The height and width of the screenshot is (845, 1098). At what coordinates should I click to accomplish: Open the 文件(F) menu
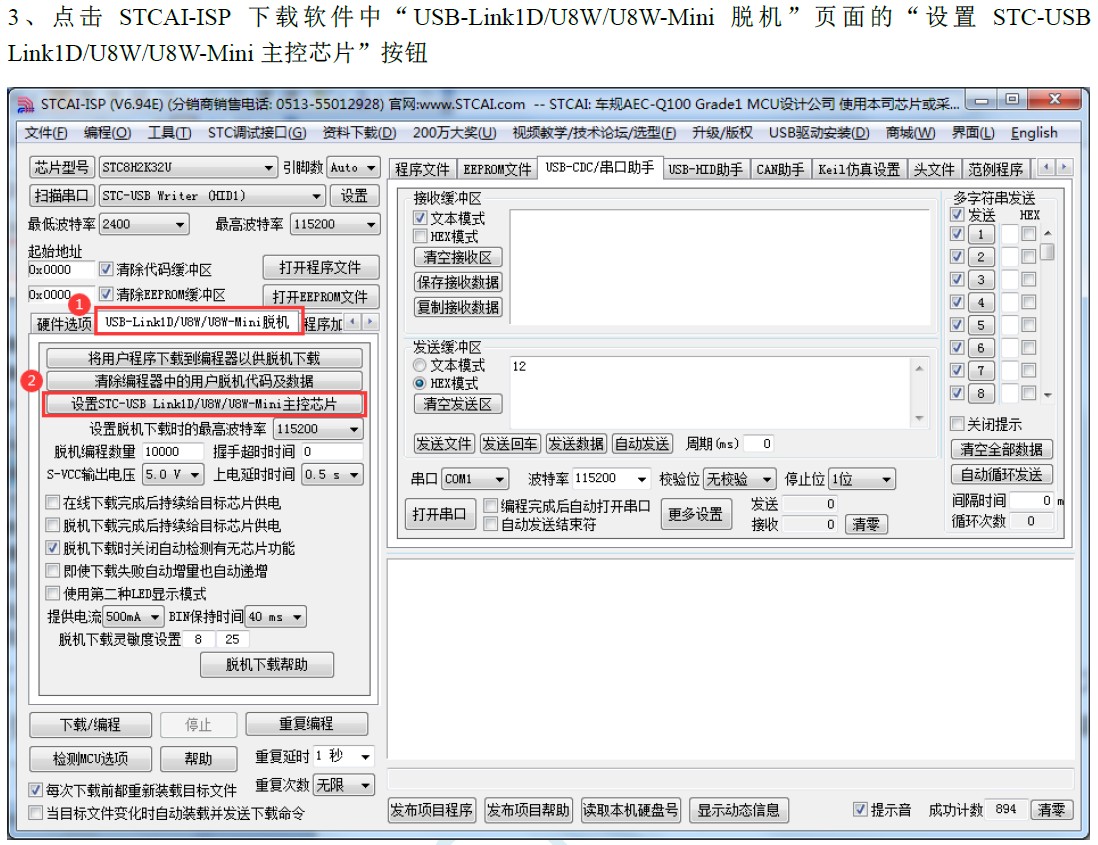[46, 133]
